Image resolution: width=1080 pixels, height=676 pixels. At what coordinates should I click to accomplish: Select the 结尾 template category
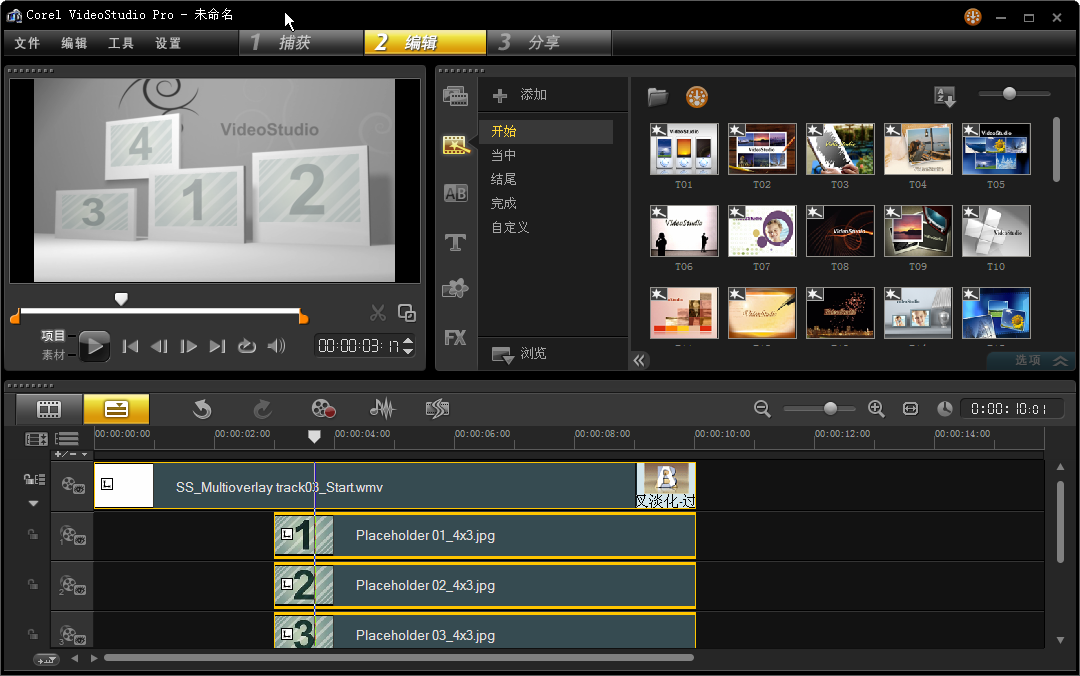click(x=503, y=179)
